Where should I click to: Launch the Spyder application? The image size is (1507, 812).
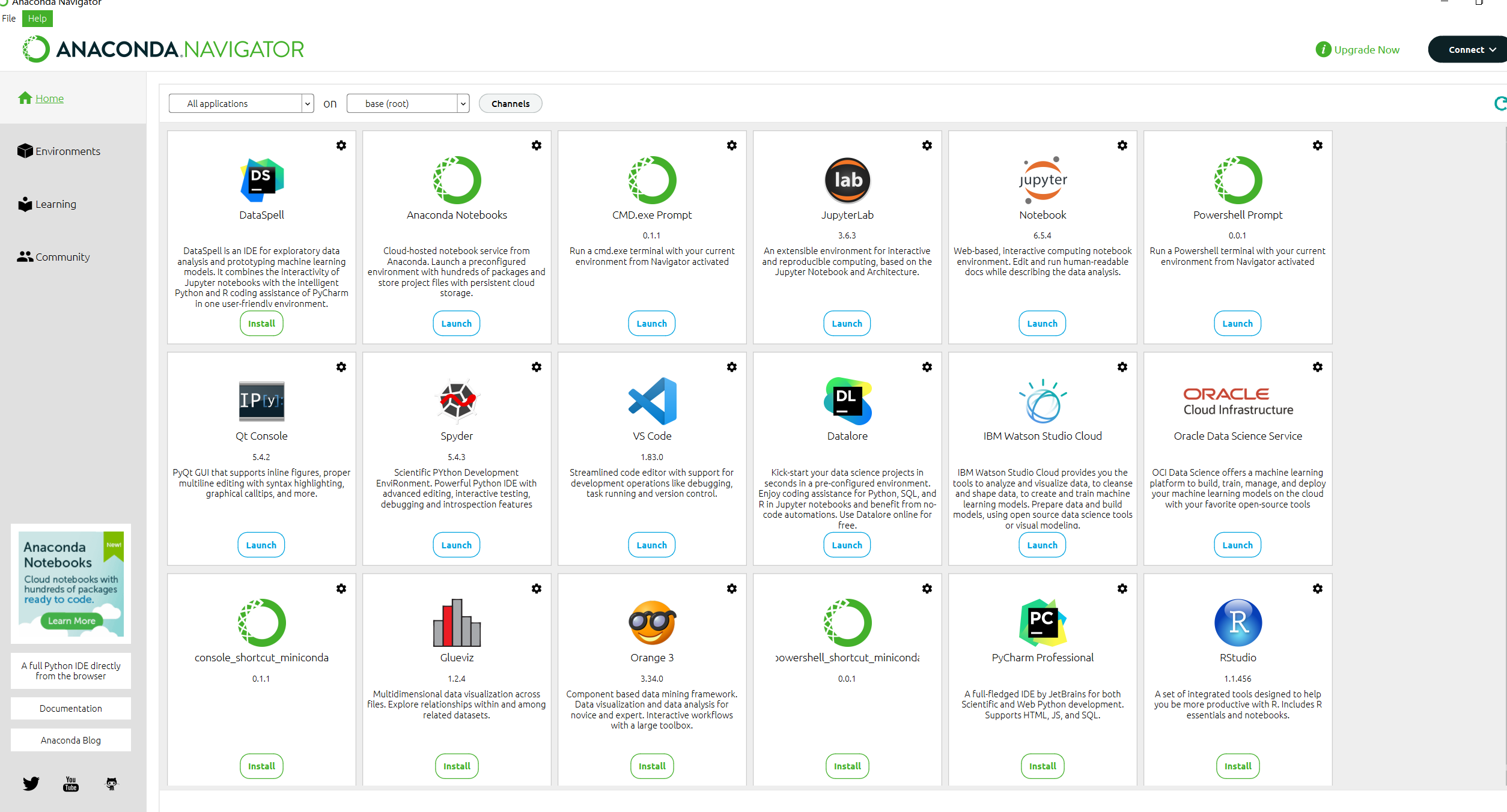[x=456, y=545]
